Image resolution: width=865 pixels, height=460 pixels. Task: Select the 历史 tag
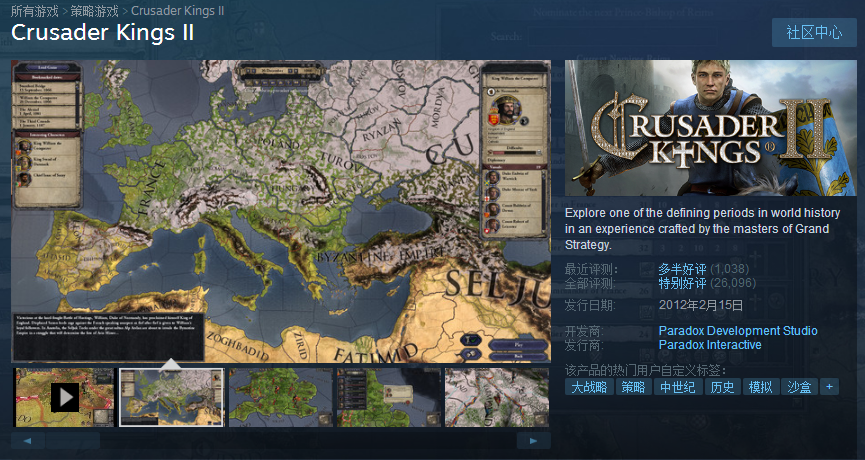tap(723, 387)
